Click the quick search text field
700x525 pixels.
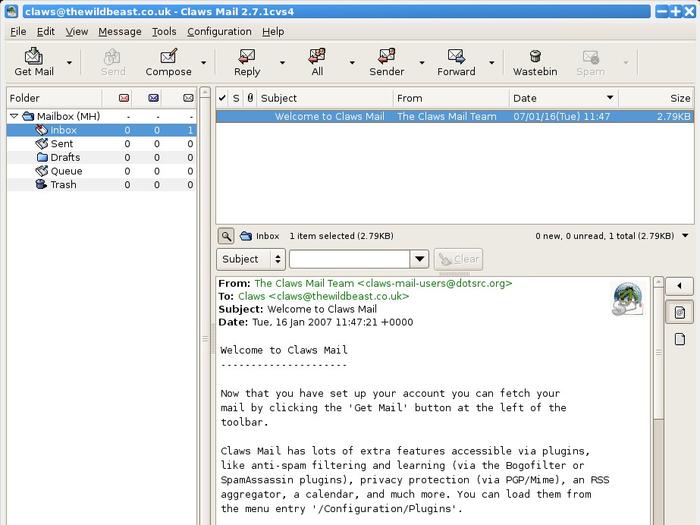pyautogui.click(x=350, y=259)
